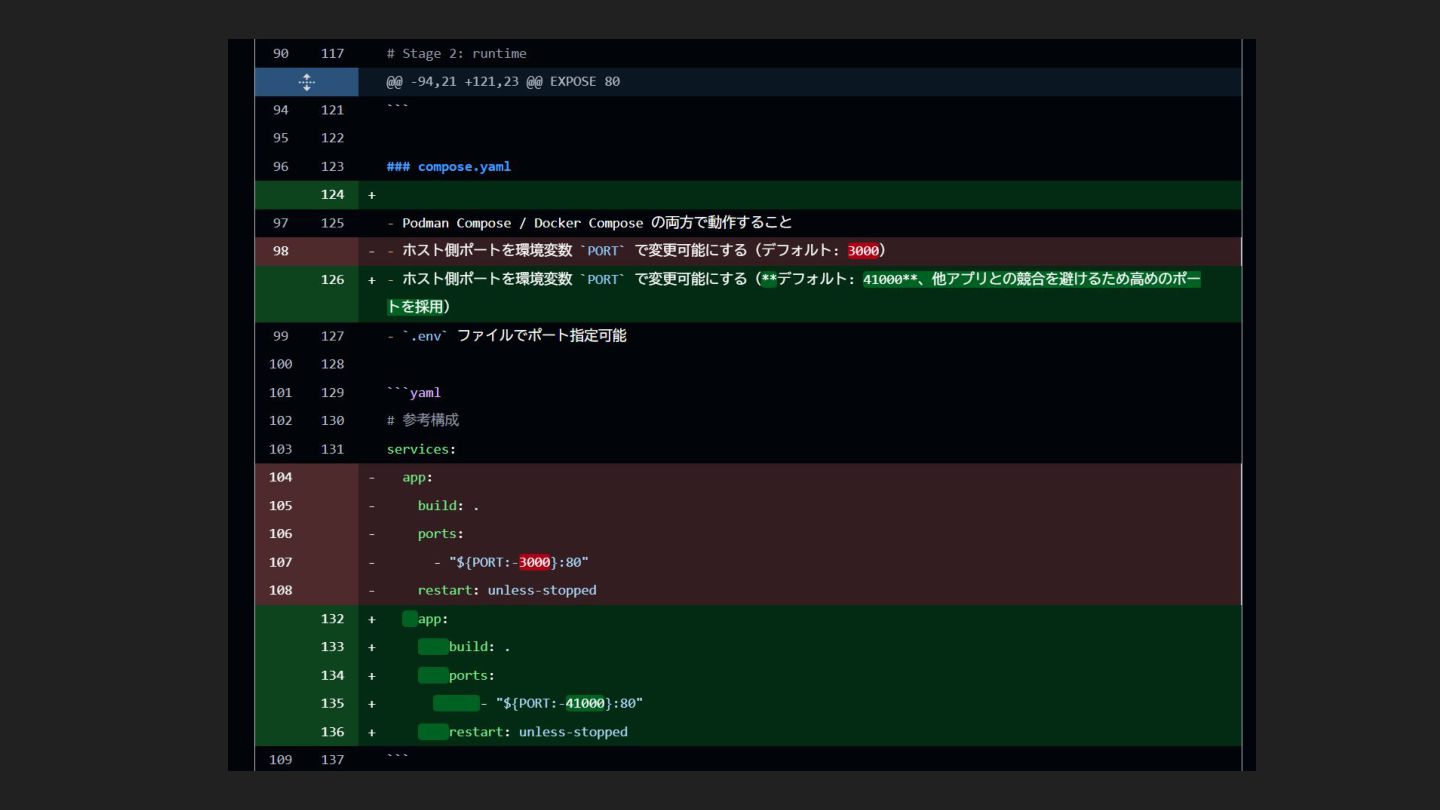Click the '# Stage 2: runtime' line
This screenshot has height=810, width=1440.
click(456, 53)
